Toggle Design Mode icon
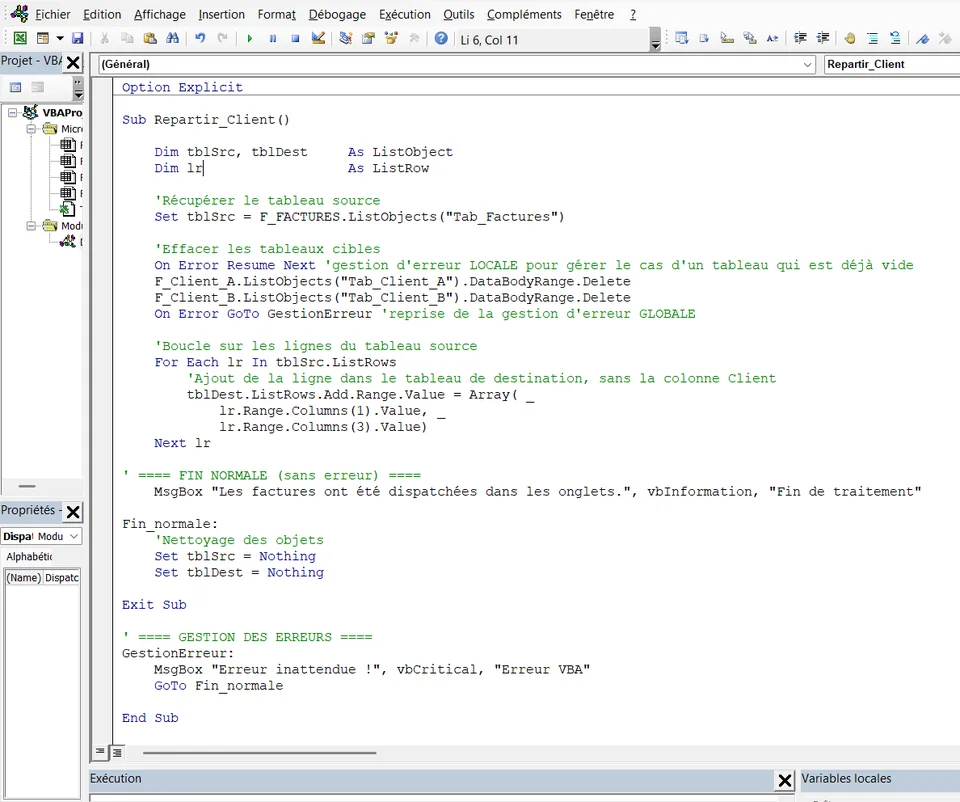Image resolution: width=960 pixels, height=802 pixels. (318, 38)
